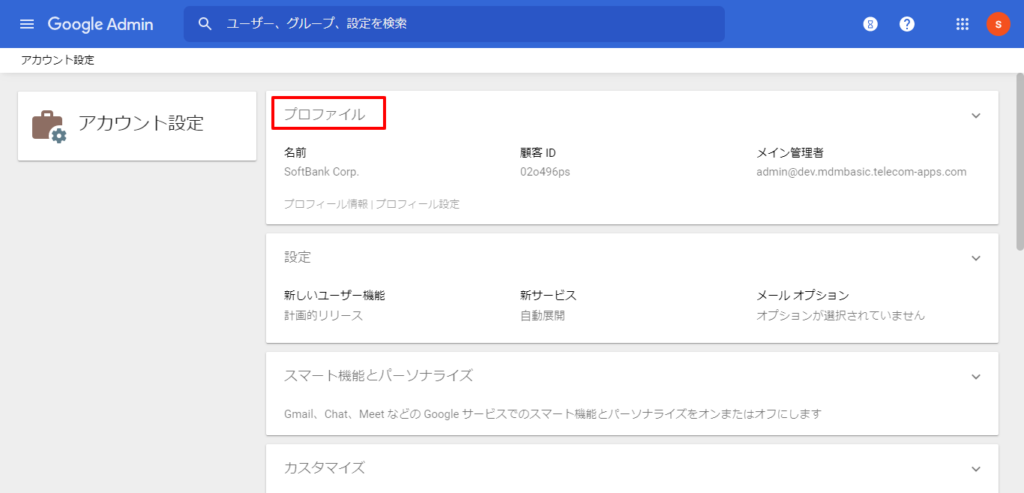Open the Google apps grid launcher

click(x=963, y=24)
